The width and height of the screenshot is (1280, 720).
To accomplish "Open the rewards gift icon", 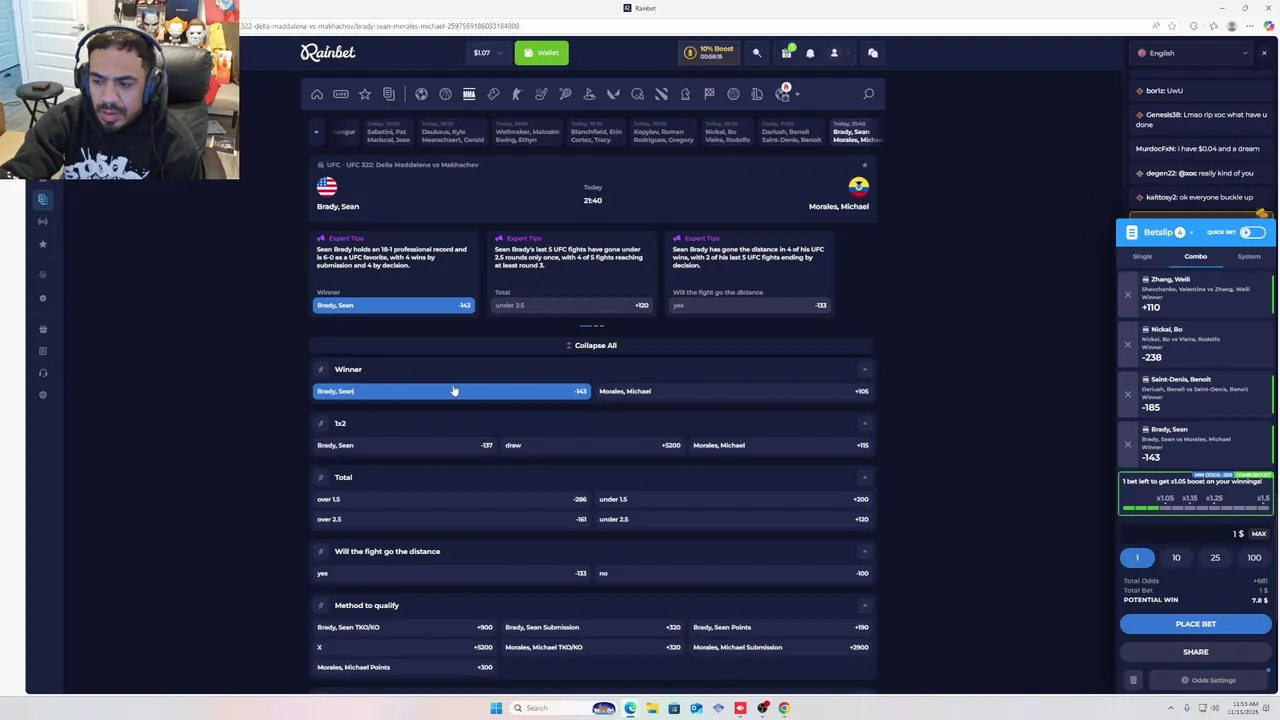I will click(x=786, y=53).
